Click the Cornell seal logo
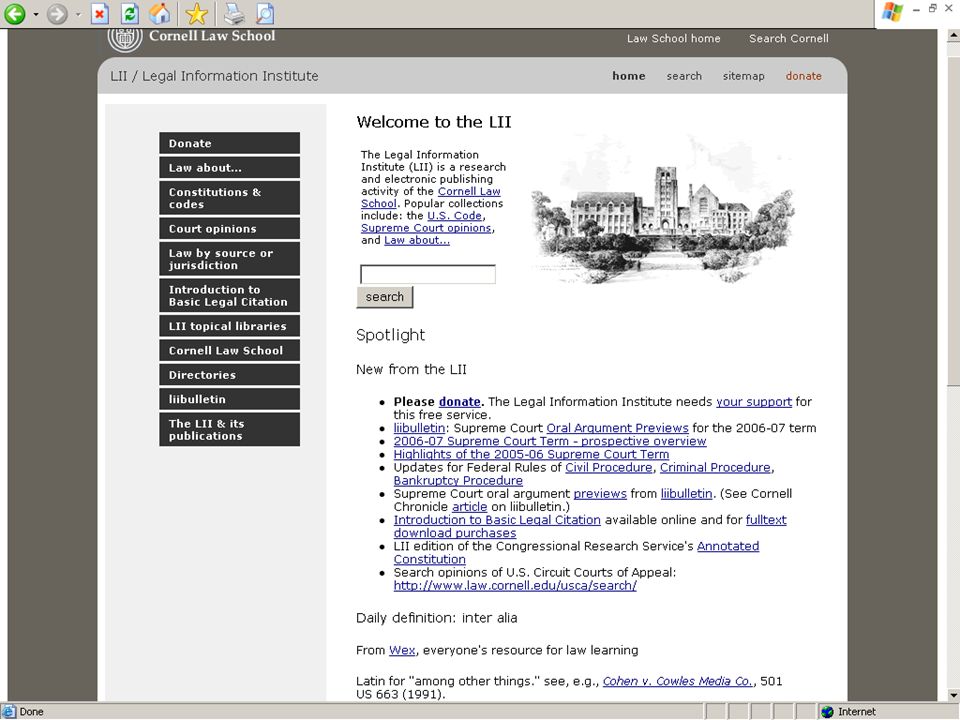 pyautogui.click(x=125, y=39)
